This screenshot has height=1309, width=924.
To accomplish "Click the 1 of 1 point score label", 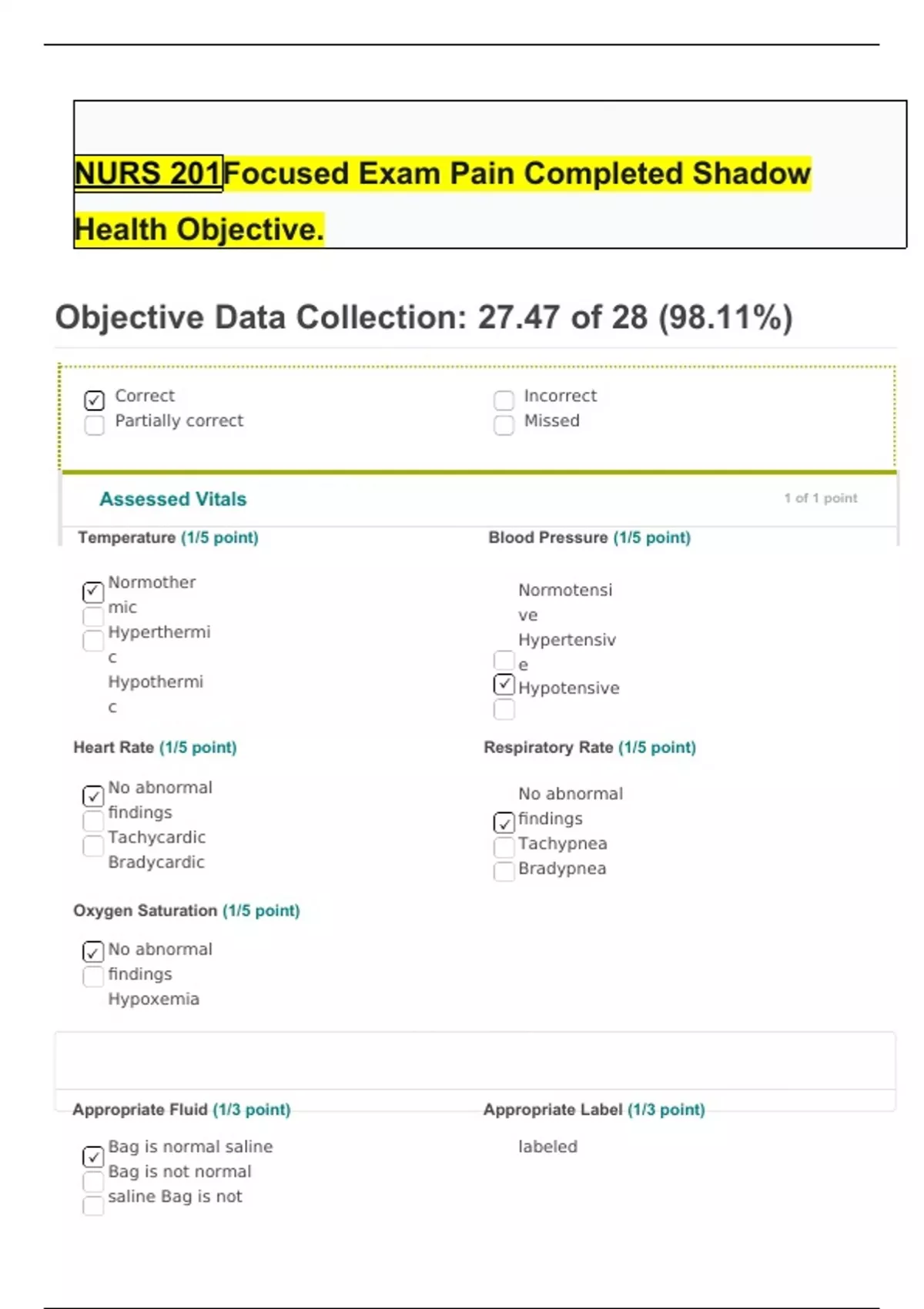I will pos(820,498).
